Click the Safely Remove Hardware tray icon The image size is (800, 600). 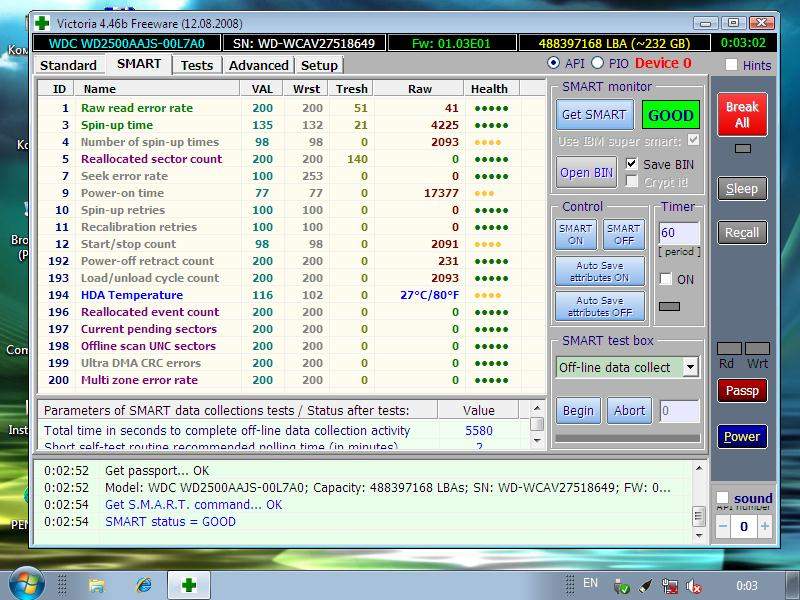[x=621, y=587]
